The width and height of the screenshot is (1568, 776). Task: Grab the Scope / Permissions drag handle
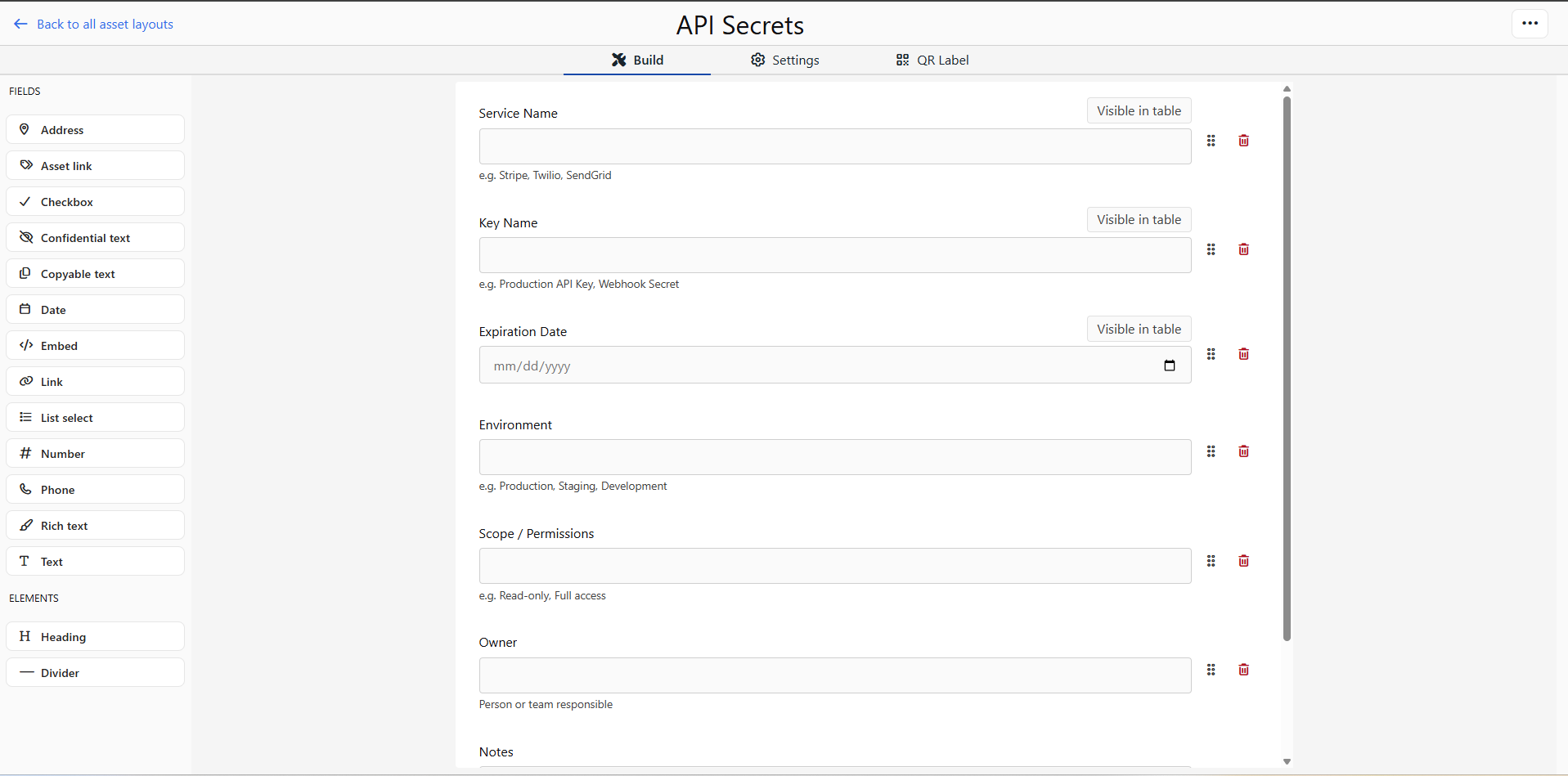tap(1211, 561)
